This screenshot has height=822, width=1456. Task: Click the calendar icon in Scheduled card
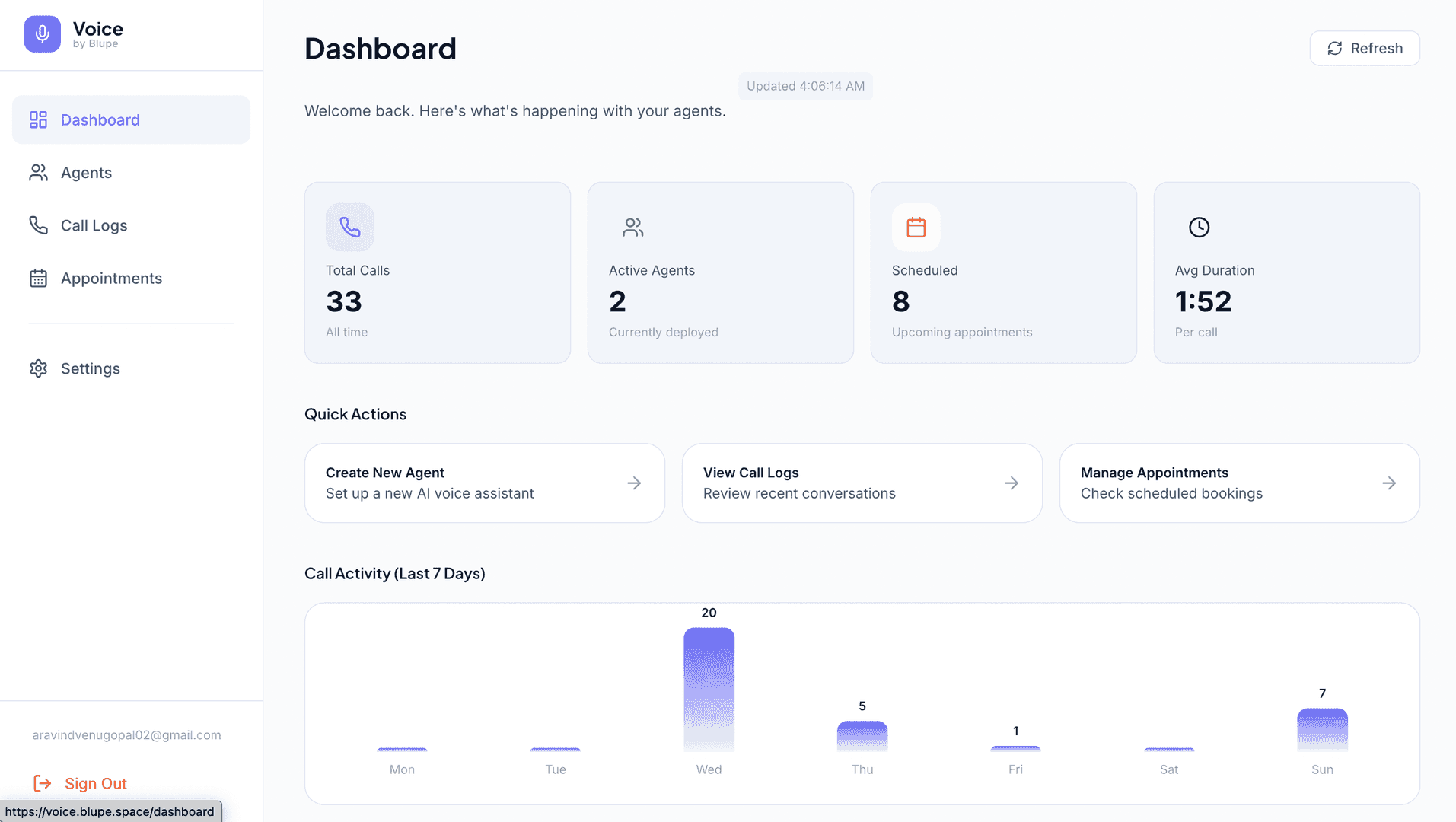916,227
